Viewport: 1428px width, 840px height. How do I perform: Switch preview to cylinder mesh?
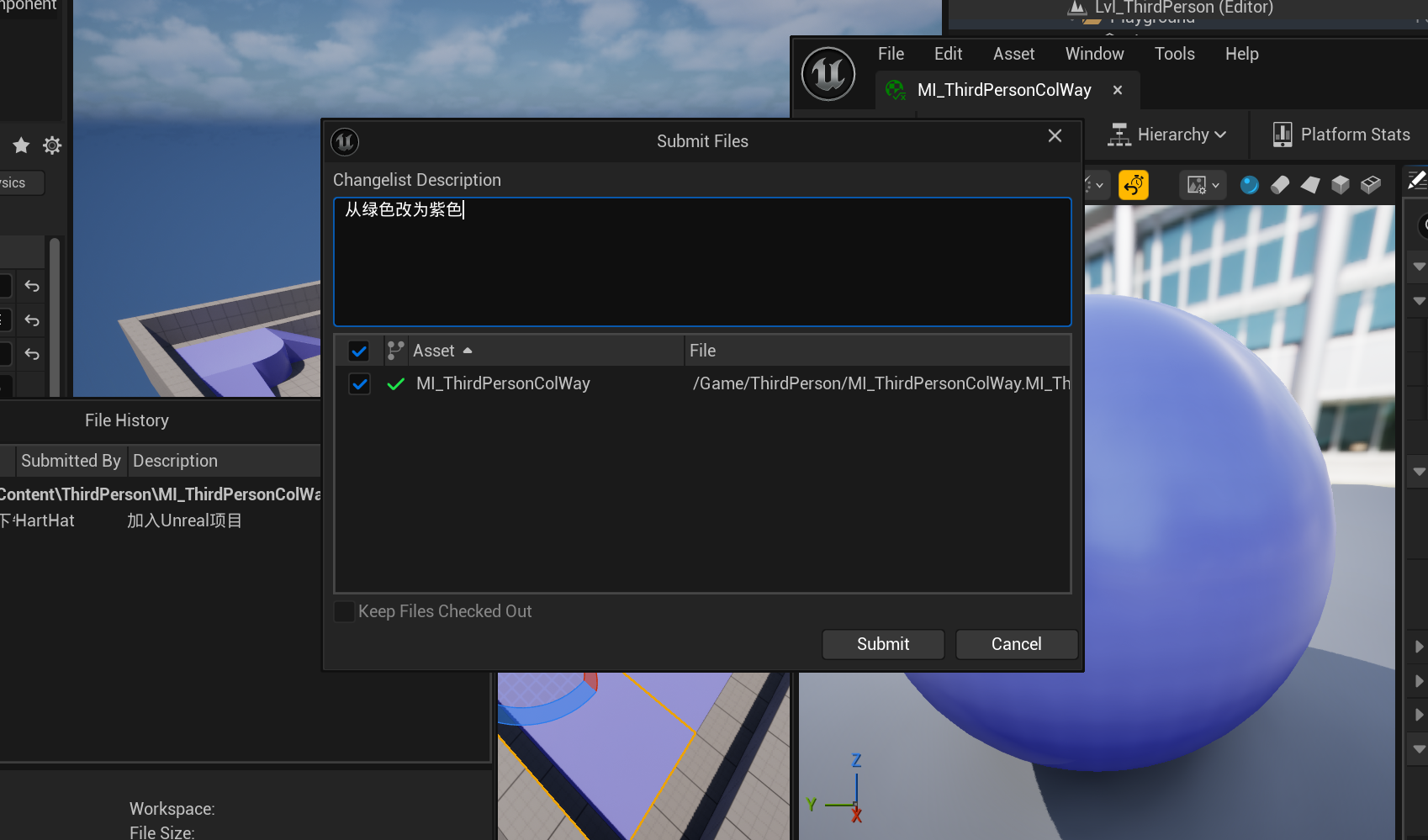point(1279,185)
